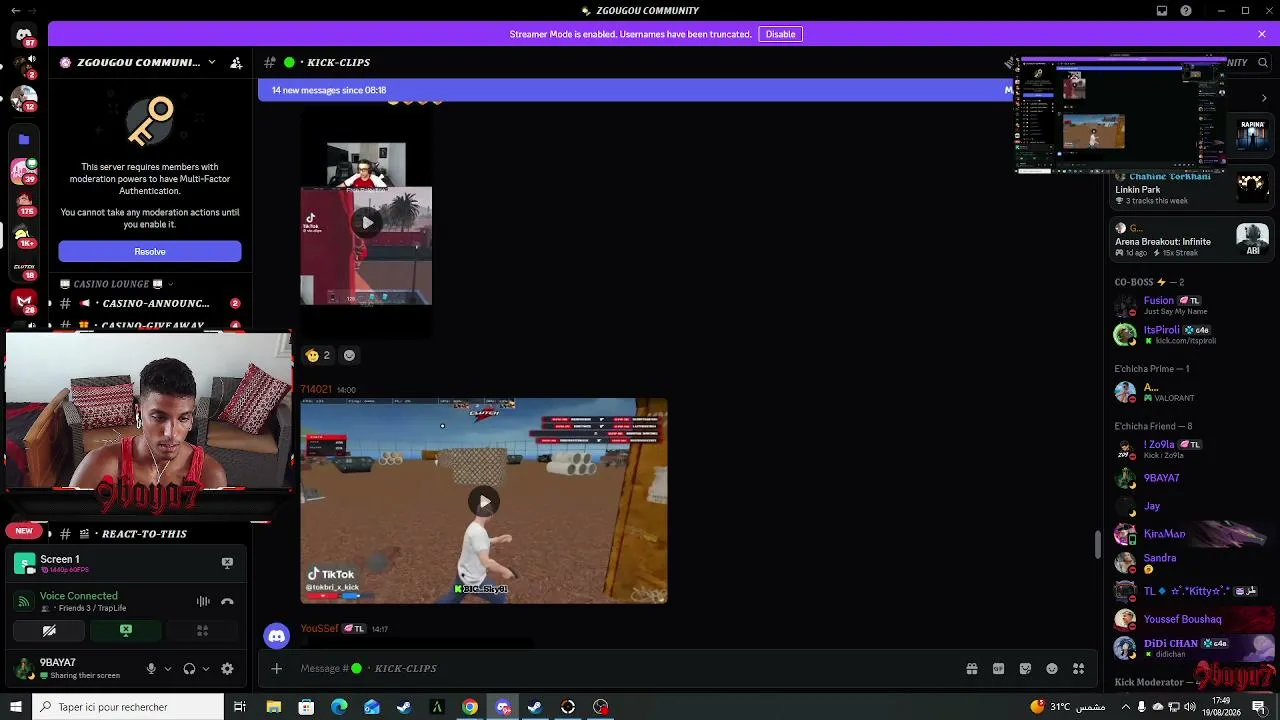Toggle the thumbs-up reaction with count 2
Screen dimensions: 1280x720
[x=318, y=355]
